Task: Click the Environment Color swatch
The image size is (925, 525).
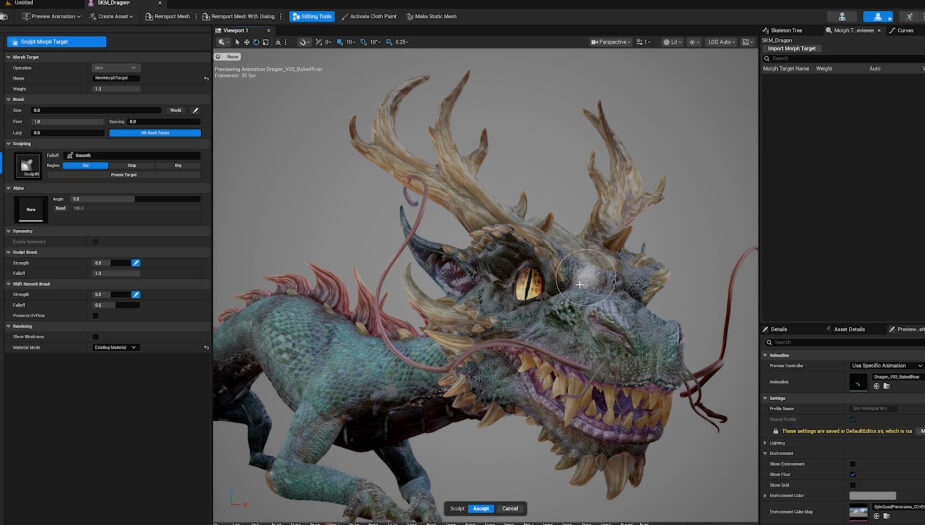Action: point(872,495)
